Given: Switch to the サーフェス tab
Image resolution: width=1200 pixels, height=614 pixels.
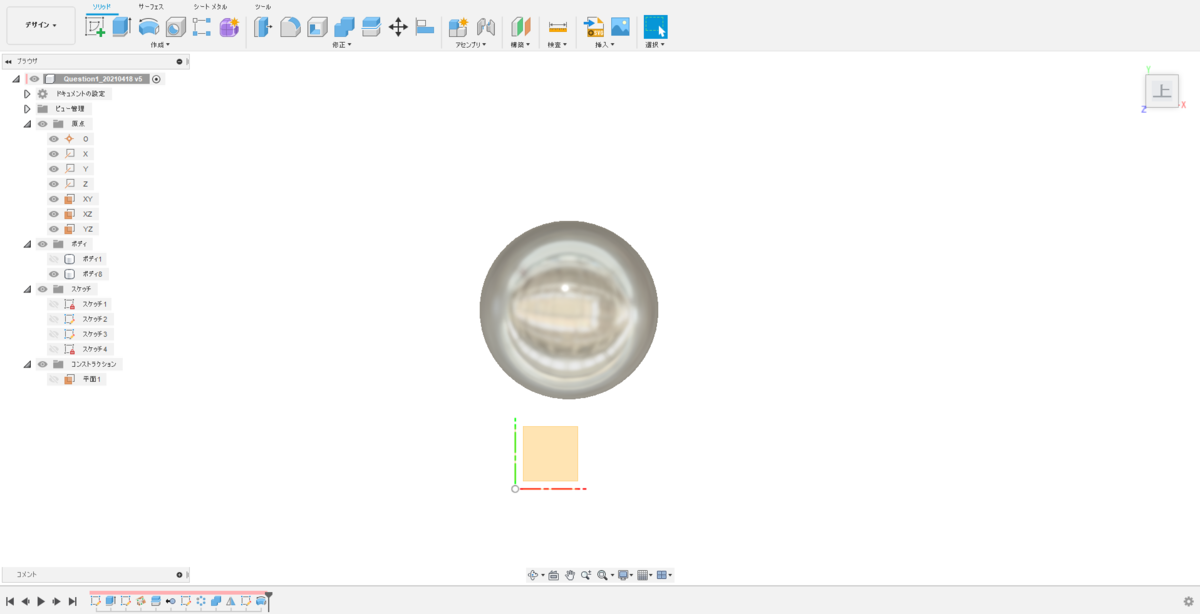Looking at the screenshot, I should click(151, 7).
